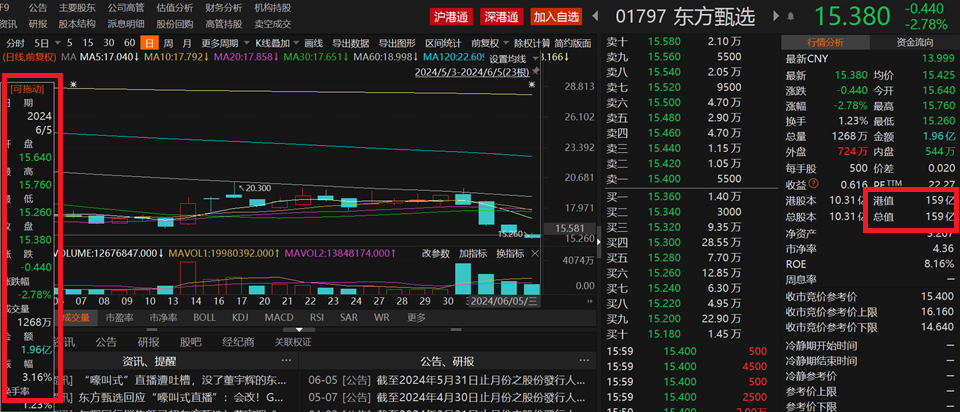This screenshot has width=960, height=412.
Task: Open the first news headline about 嚎叫式直播
Action: 180,381
